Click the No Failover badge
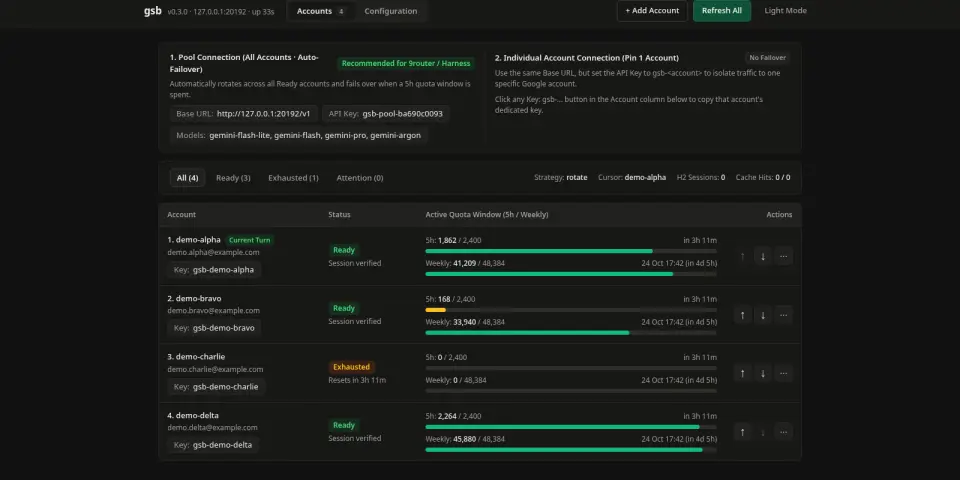The width and height of the screenshot is (960, 480). [767, 58]
